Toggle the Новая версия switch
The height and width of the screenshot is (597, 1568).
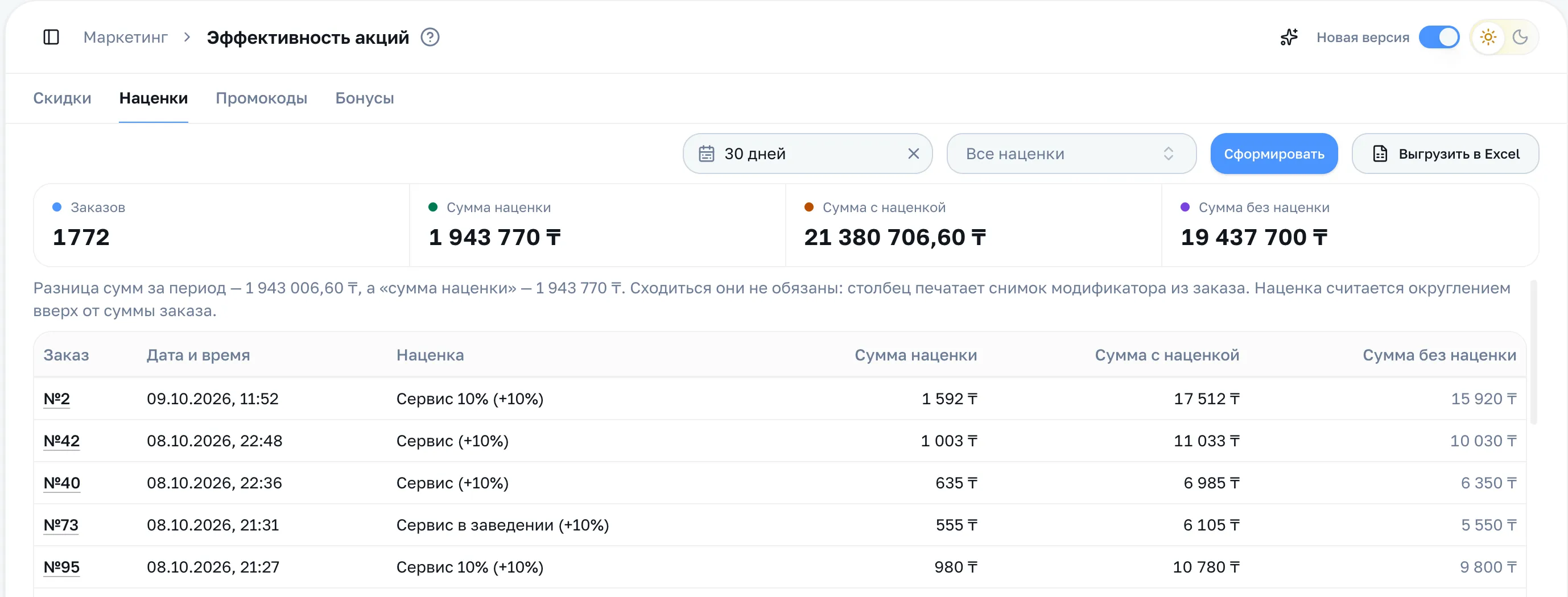[1439, 37]
